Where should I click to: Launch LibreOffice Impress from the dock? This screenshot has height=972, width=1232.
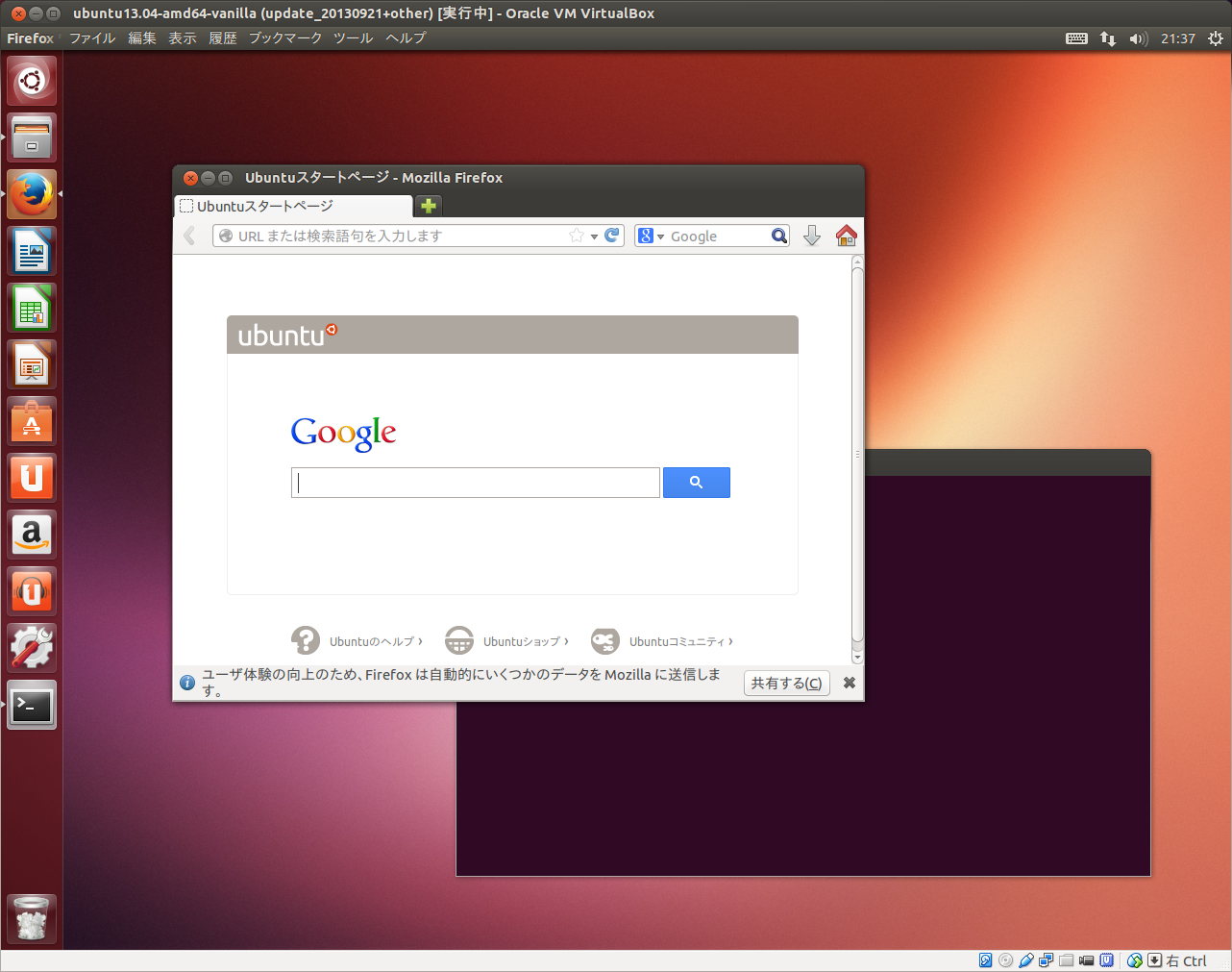[32, 364]
